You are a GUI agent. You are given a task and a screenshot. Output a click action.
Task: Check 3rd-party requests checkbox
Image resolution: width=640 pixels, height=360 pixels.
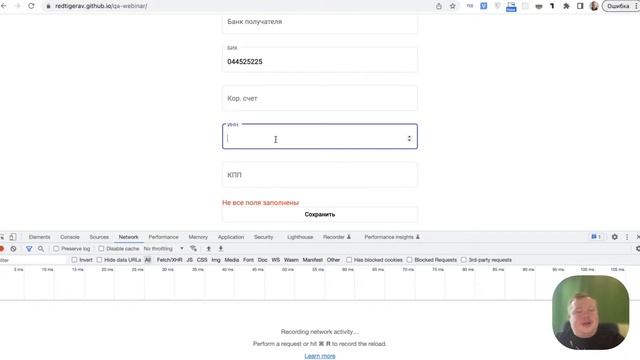(x=464, y=260)
